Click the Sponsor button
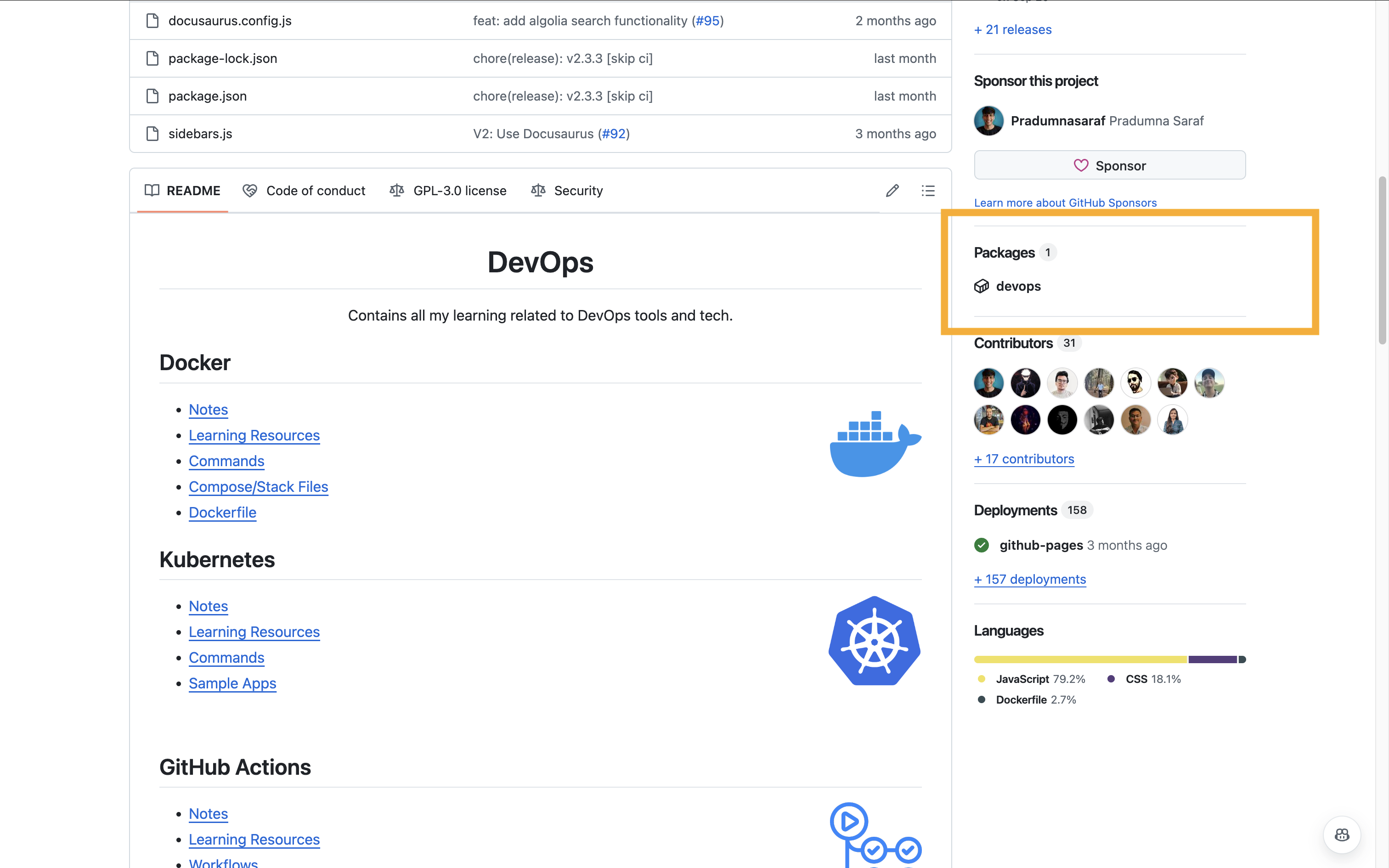Image resolution: width=1389 pixels, height=868 pixels. [x=1109, y=165]
